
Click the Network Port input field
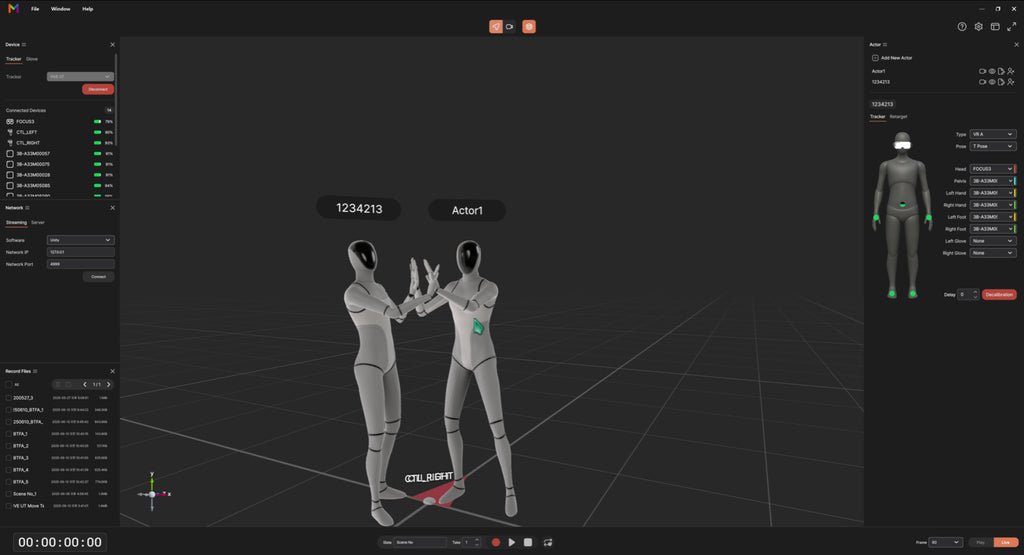(80, 264)
